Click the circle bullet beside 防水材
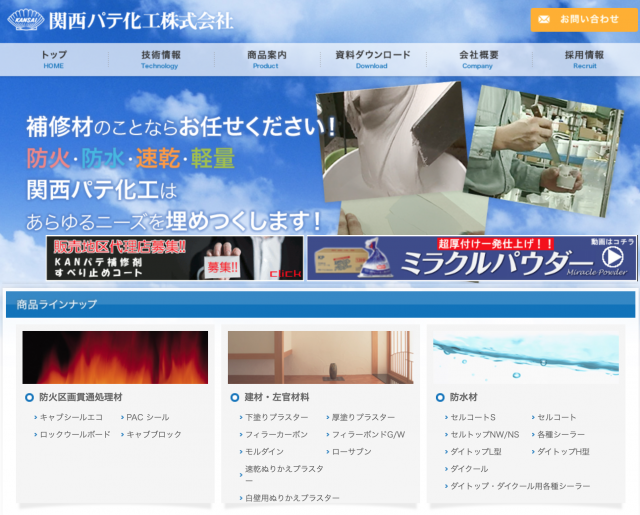Image resolution: width=640 pixels, height=515 pixels. pos(440,397)
